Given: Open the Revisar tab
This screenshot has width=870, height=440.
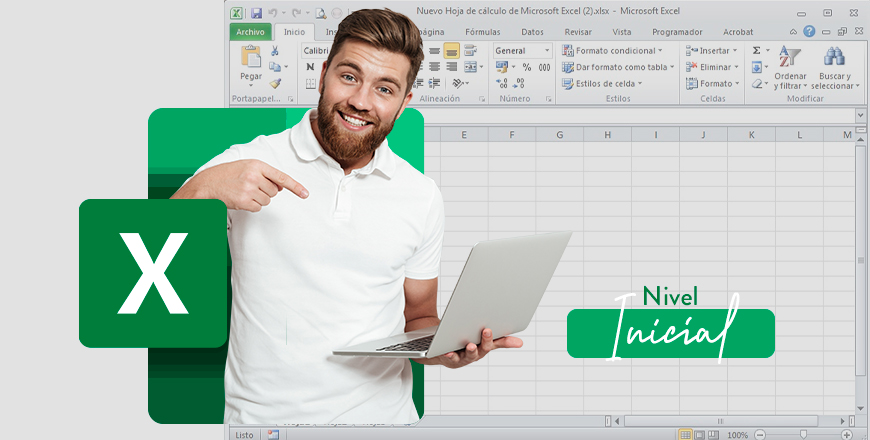Looking at the screenshot, I should [x=578, y=32].
